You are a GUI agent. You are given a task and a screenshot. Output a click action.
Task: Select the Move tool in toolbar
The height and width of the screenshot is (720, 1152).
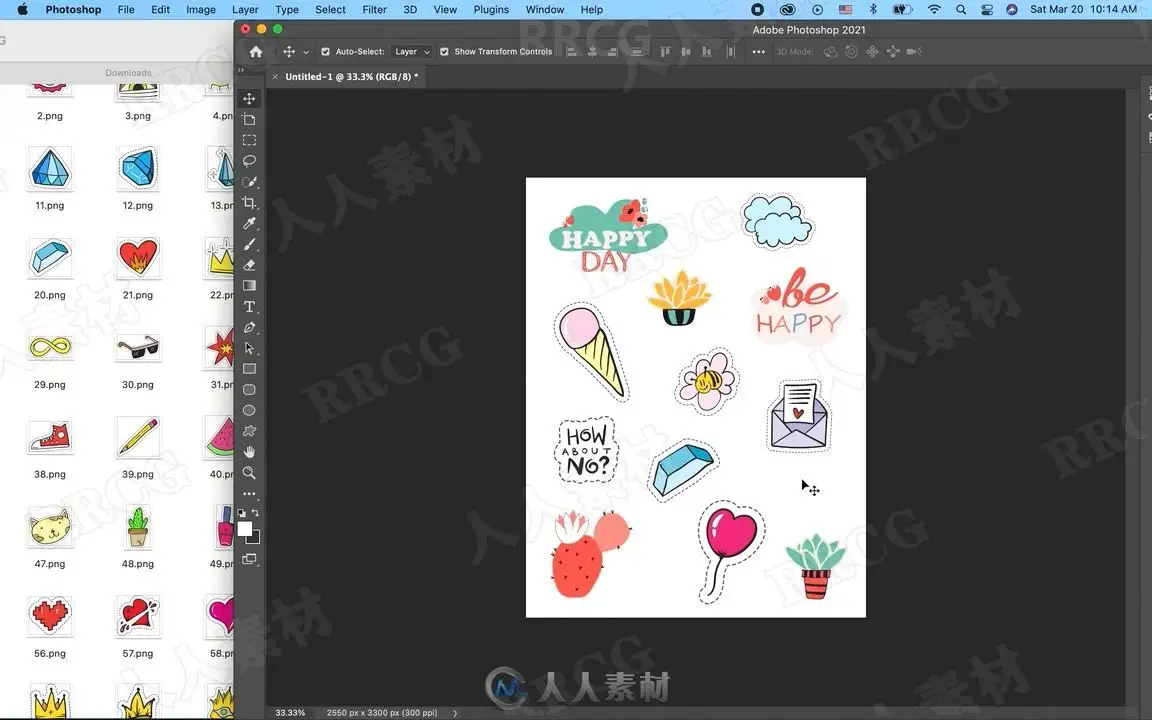tap(249, 98)
